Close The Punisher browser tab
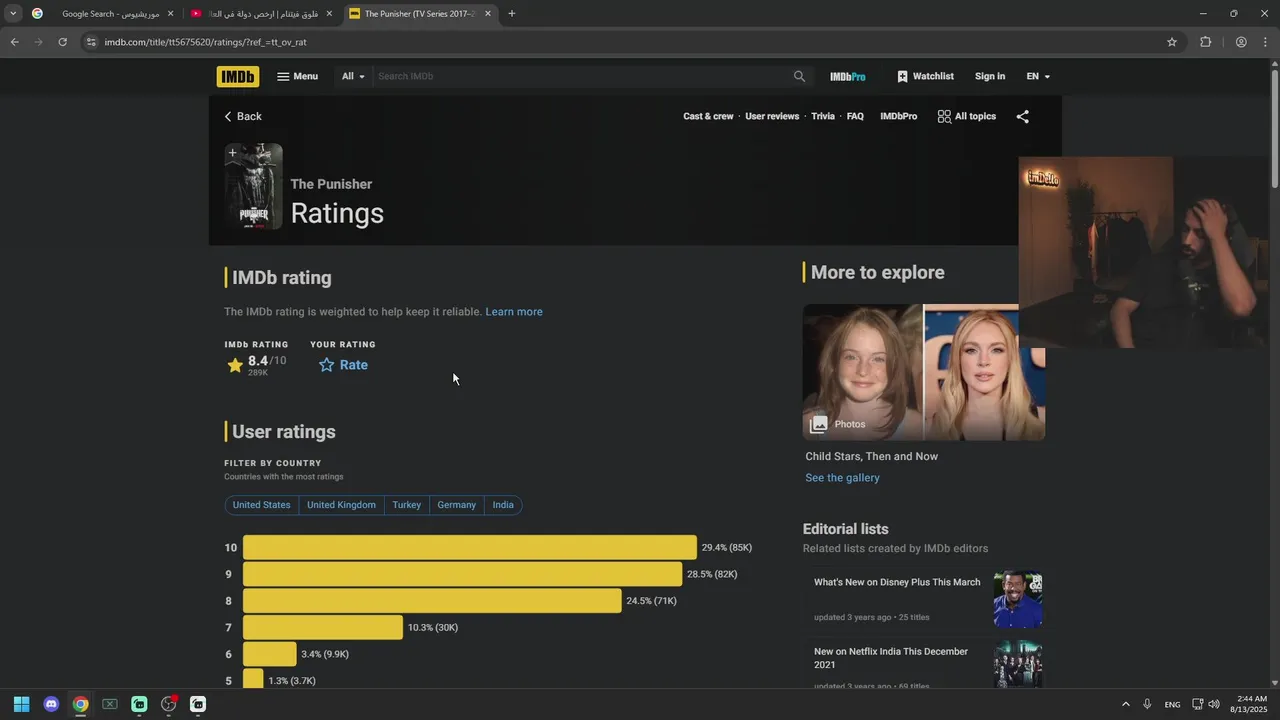This screenshot has width=1280, height=720. click(x=488, y=14)
